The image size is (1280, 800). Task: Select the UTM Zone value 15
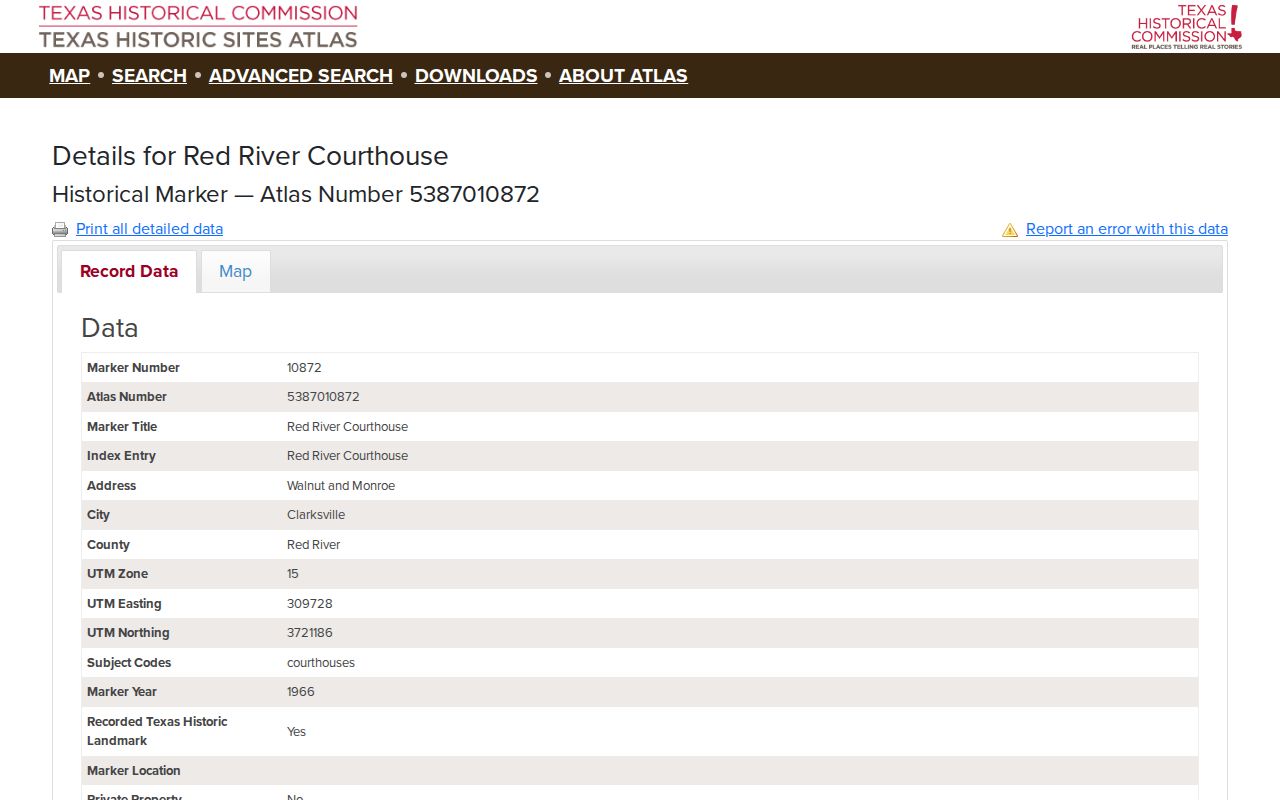point(293,574)
